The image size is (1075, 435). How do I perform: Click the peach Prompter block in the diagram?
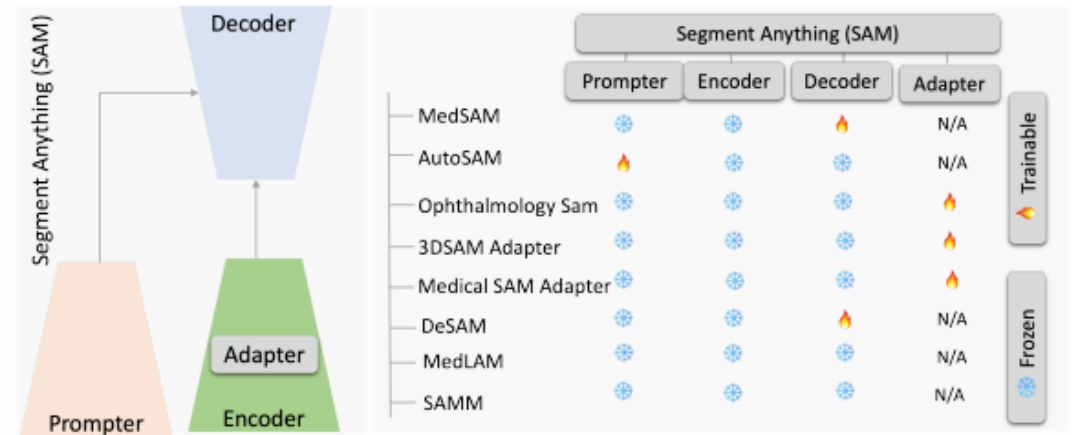97,340
